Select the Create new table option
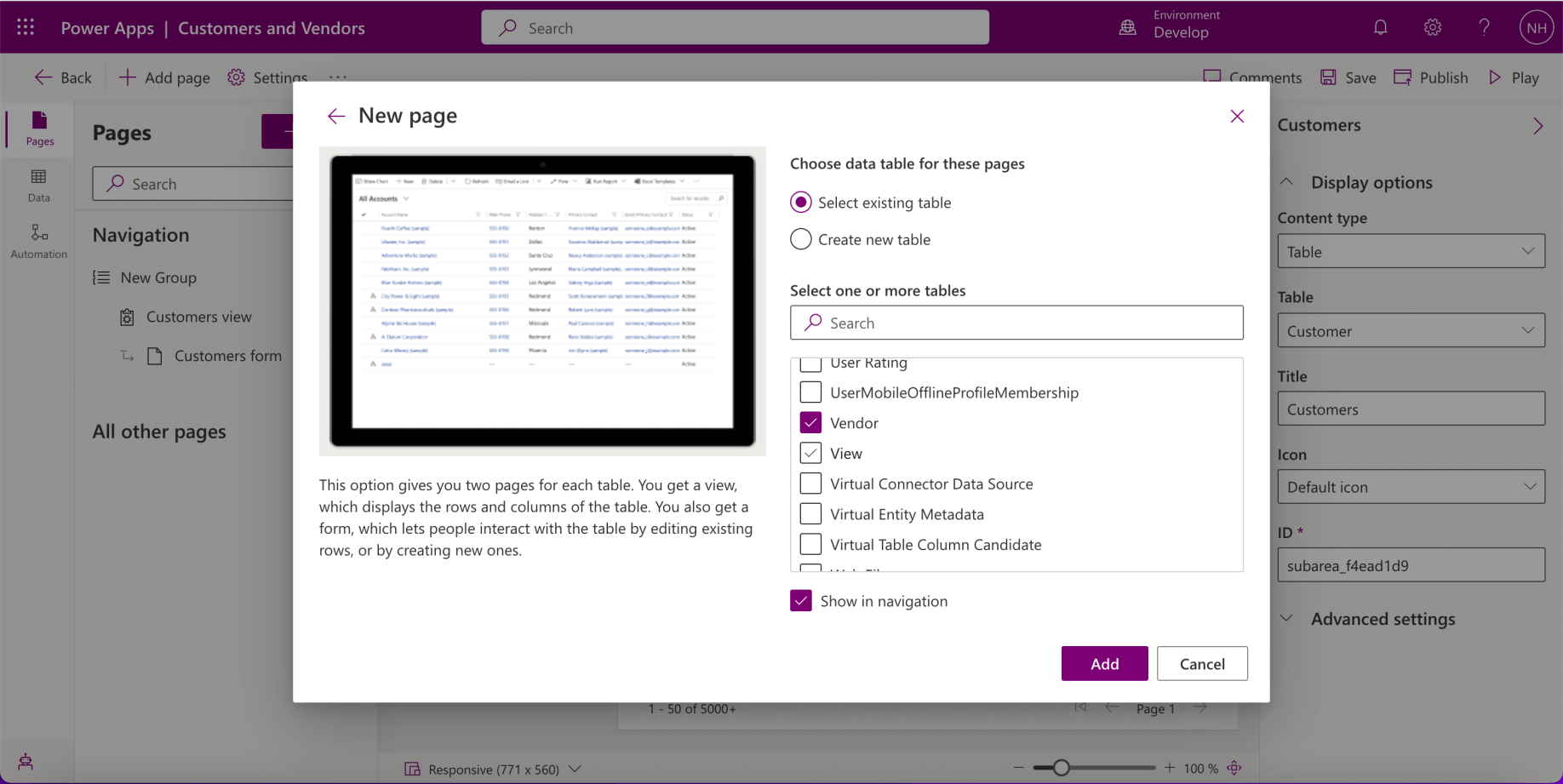 pos(800,239)
